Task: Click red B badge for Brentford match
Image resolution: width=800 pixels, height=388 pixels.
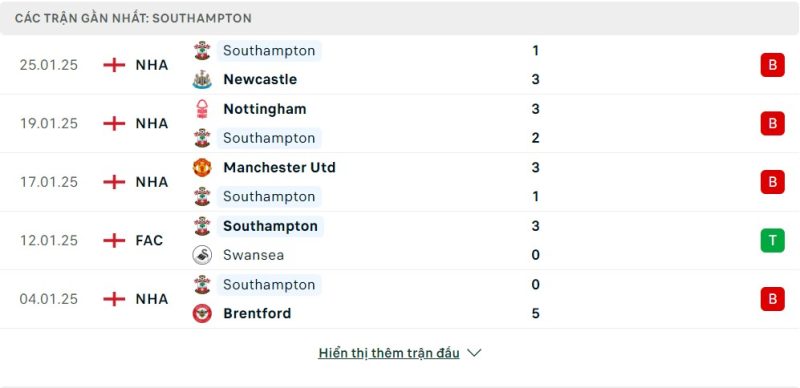Action: 772,299
